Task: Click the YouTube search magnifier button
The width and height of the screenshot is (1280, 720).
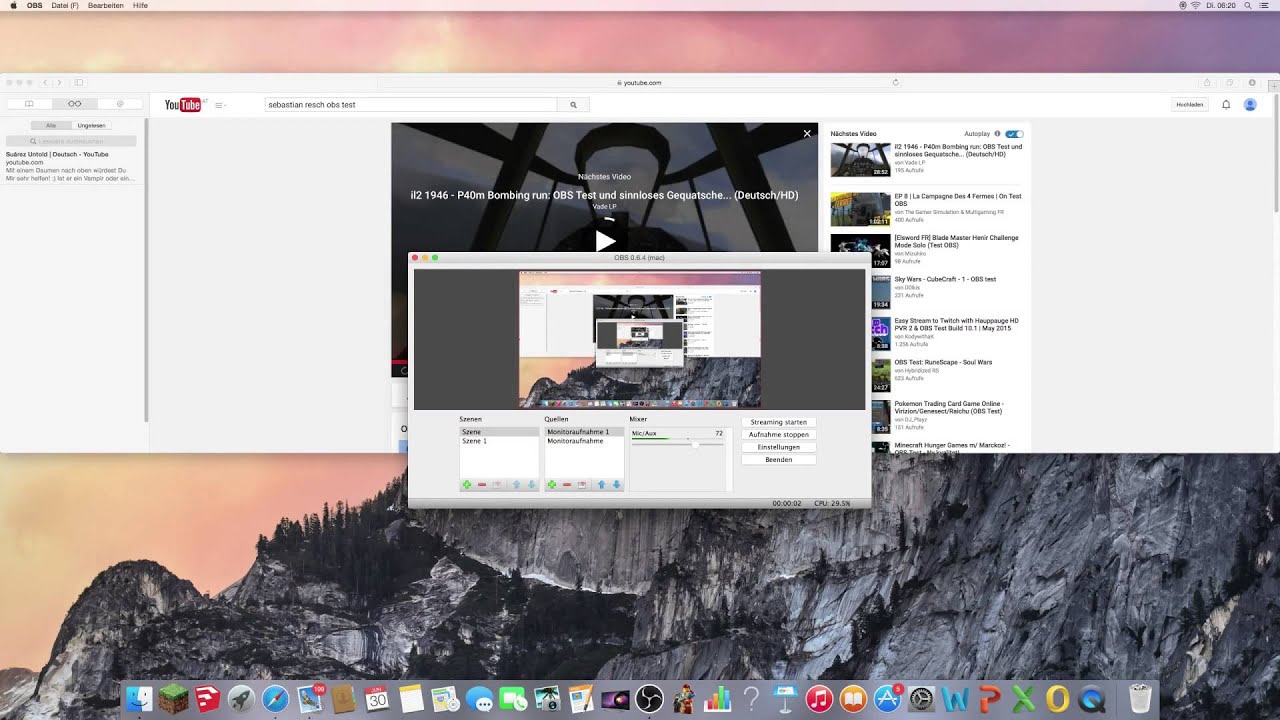Action: [x=573, y=104]
